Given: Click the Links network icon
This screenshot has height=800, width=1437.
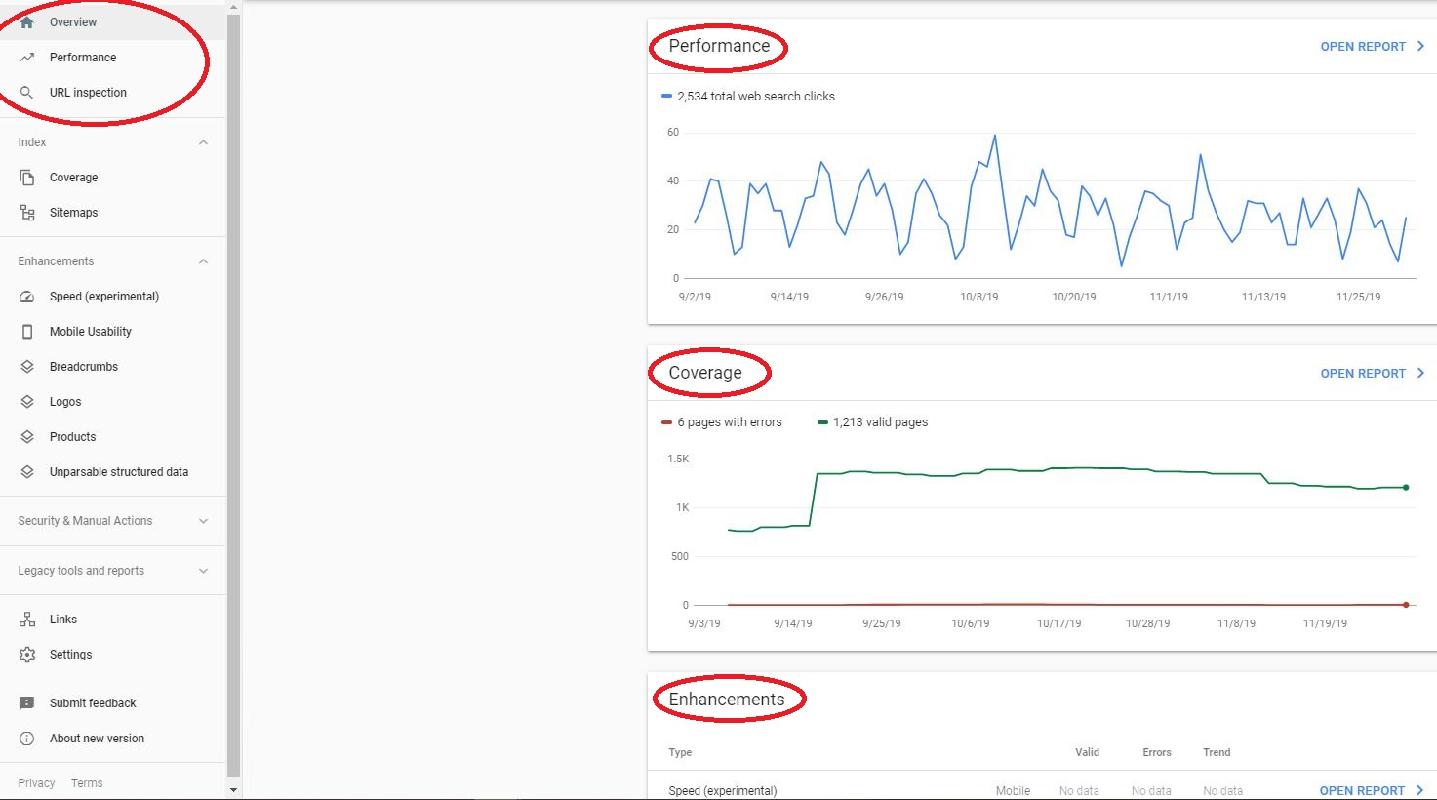Looking at the screenshot, I should click(x=27, y=619).
